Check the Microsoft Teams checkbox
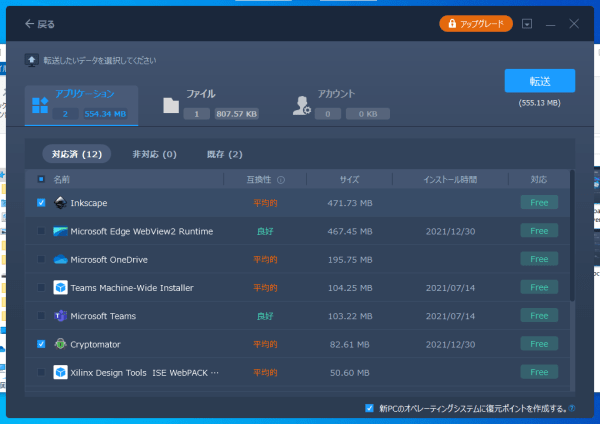The width and height of the screenshot is (600, 424). pos(41,316)
